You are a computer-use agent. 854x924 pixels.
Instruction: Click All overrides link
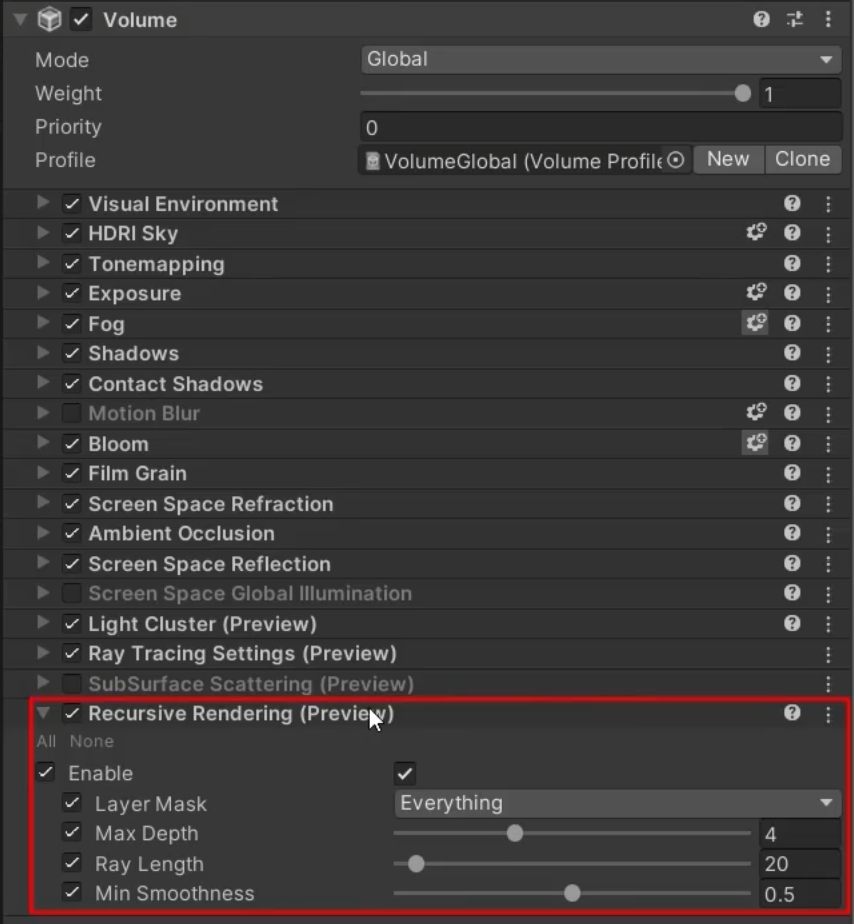point(46,741)
